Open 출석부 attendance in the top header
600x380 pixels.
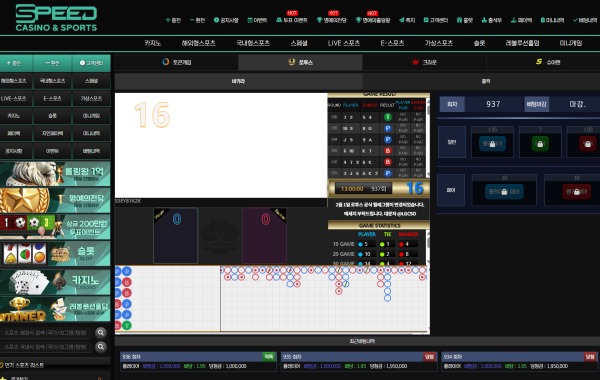tap(492, 20)
